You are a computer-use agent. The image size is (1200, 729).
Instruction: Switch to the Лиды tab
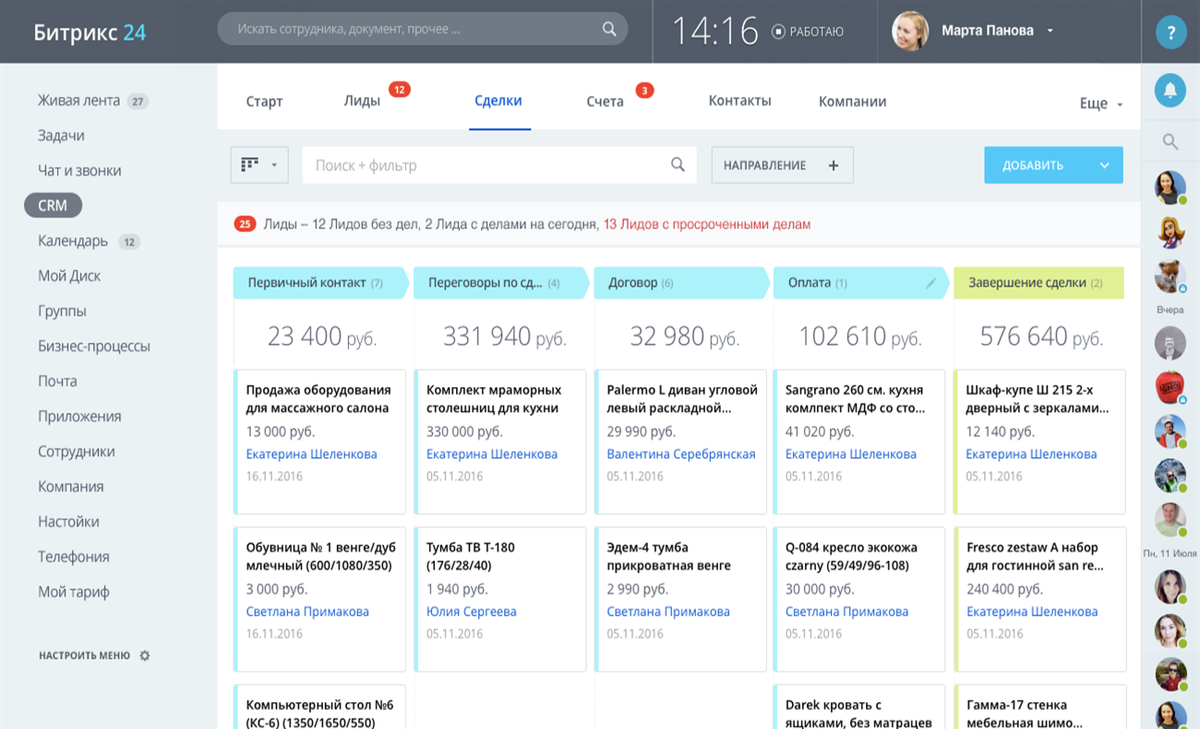click(361, 101)
